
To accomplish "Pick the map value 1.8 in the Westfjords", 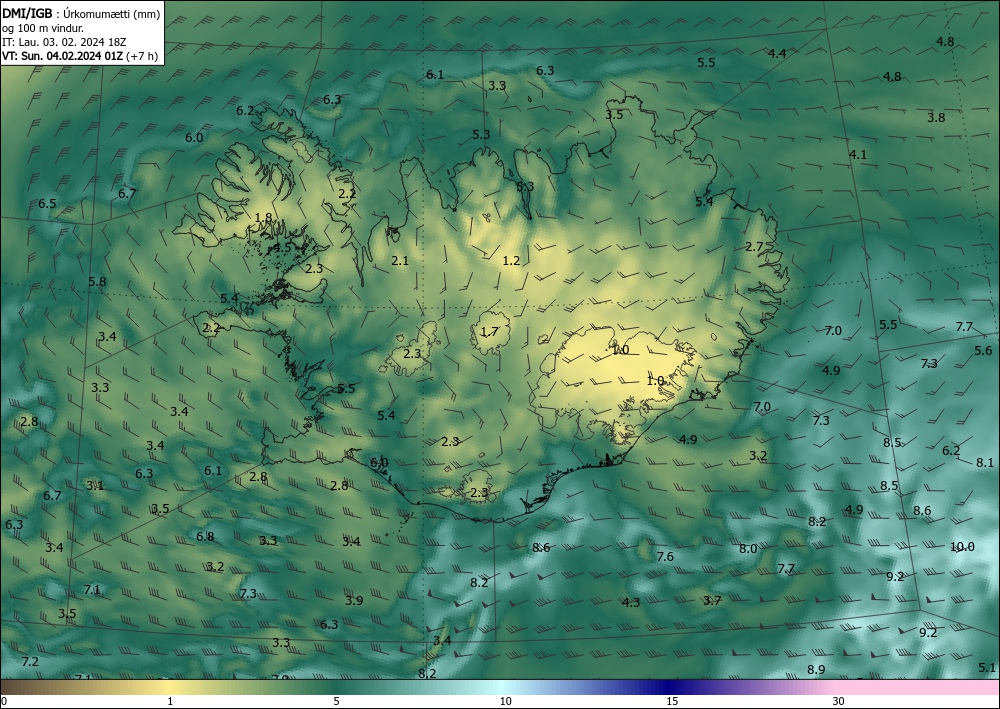I will pos(263,218).
